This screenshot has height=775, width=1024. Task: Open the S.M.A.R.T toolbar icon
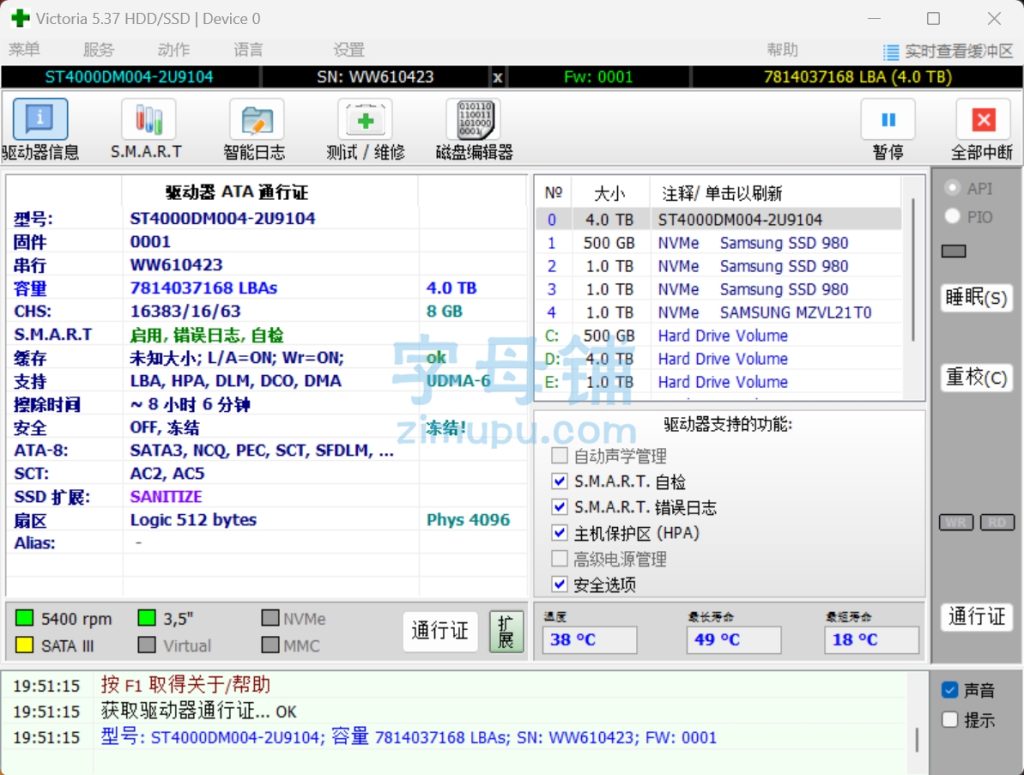[x=148, y=119]
